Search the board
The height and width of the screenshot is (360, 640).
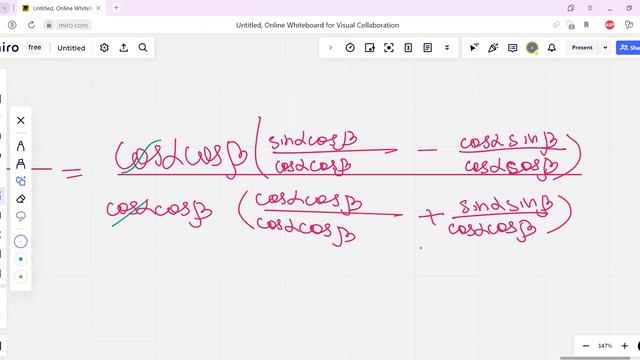(x=143, y=48)
